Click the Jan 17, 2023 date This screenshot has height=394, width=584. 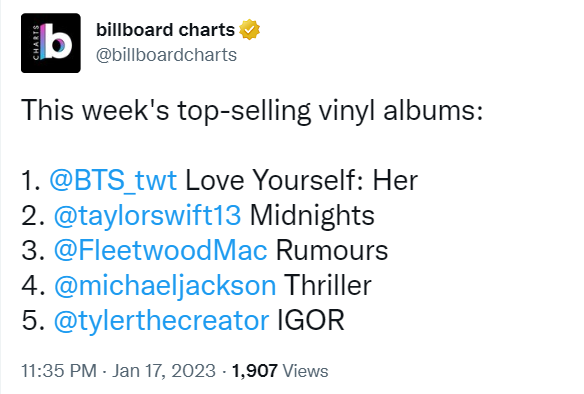tap(164, 371)
